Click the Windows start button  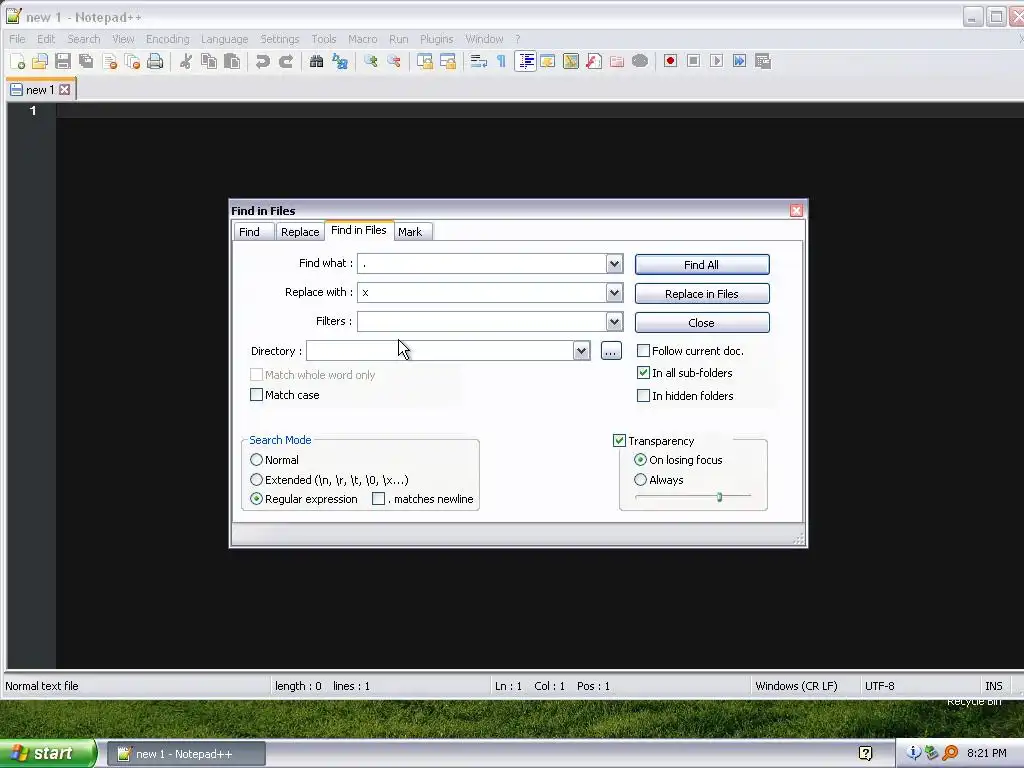[48, 754]
